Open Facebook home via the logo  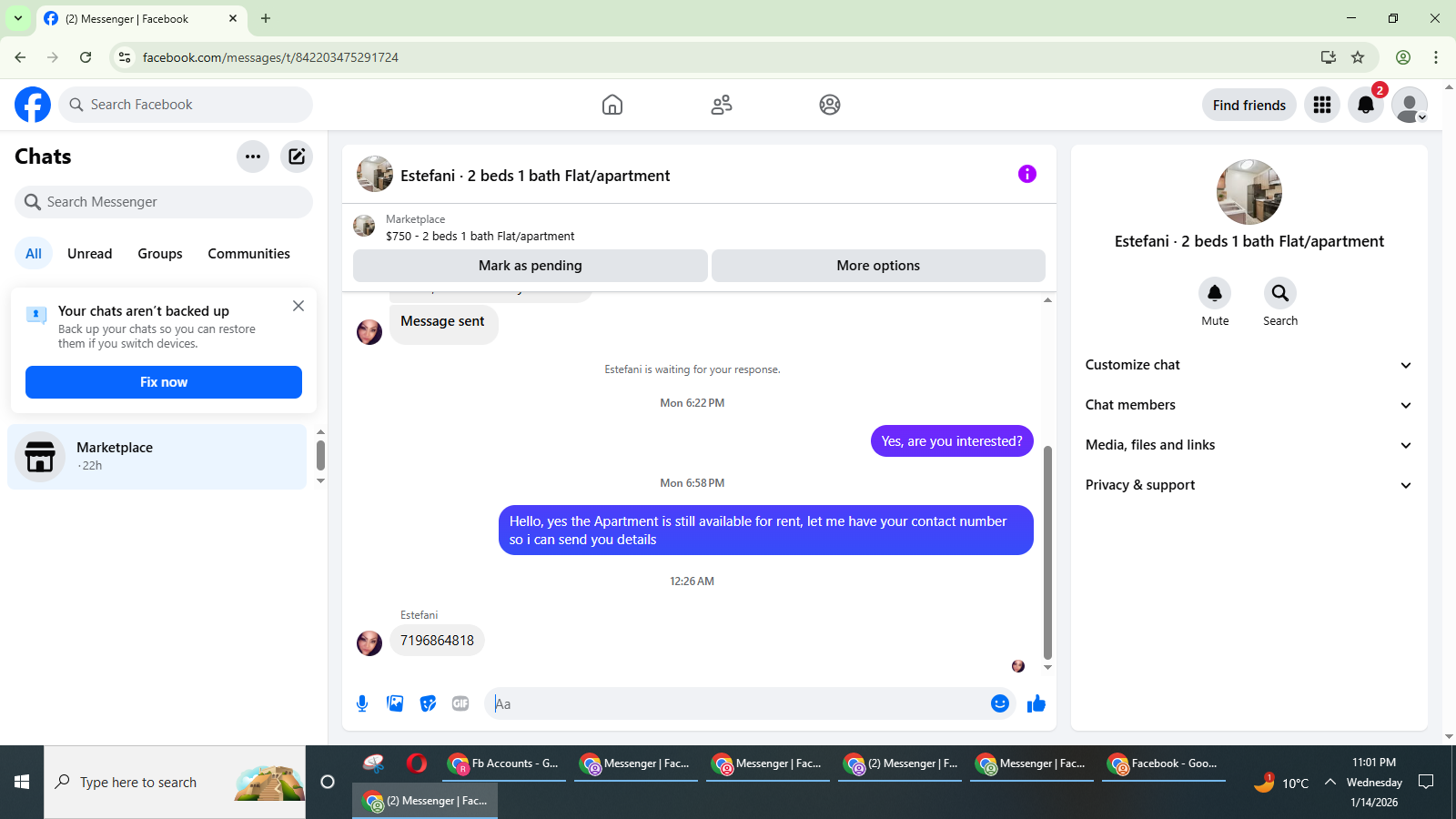tap(33, 105)
